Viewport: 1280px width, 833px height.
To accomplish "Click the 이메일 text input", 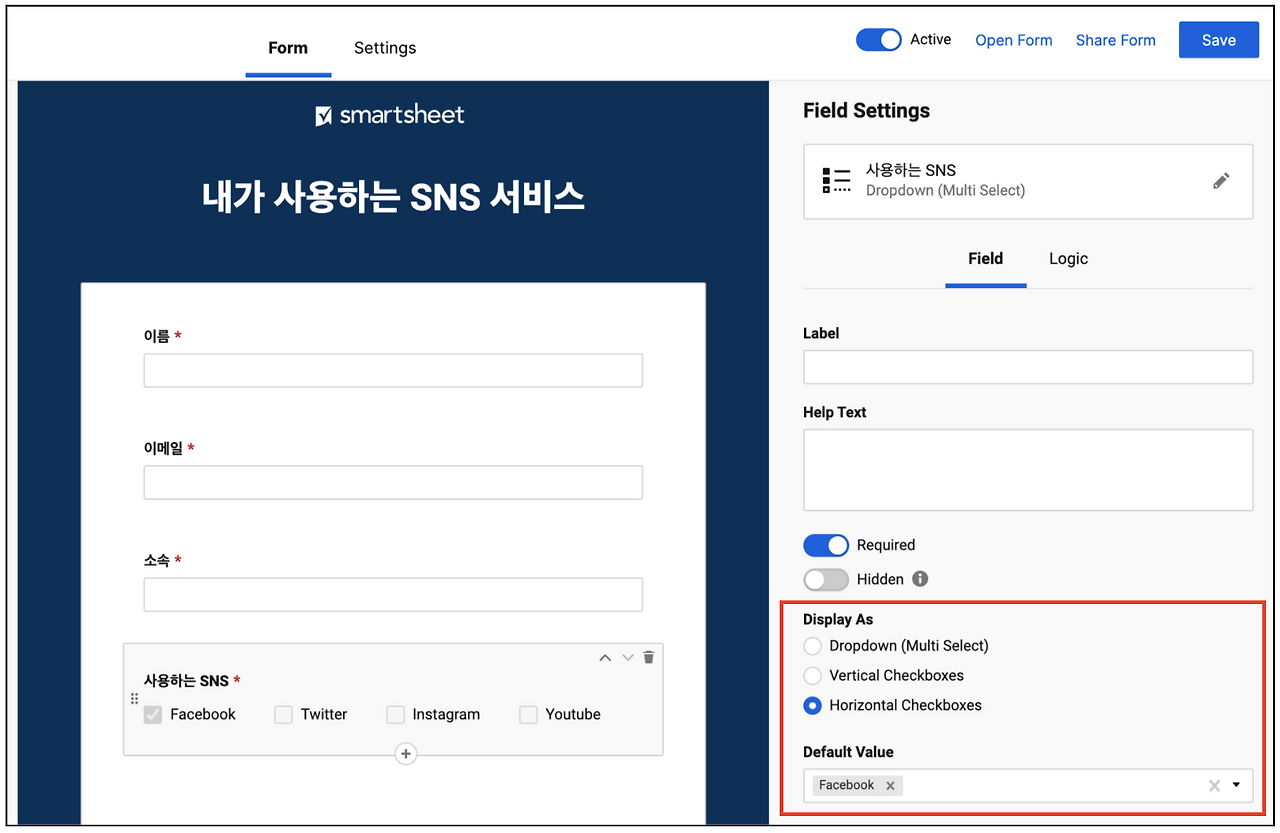I will [x=393, y=482].
